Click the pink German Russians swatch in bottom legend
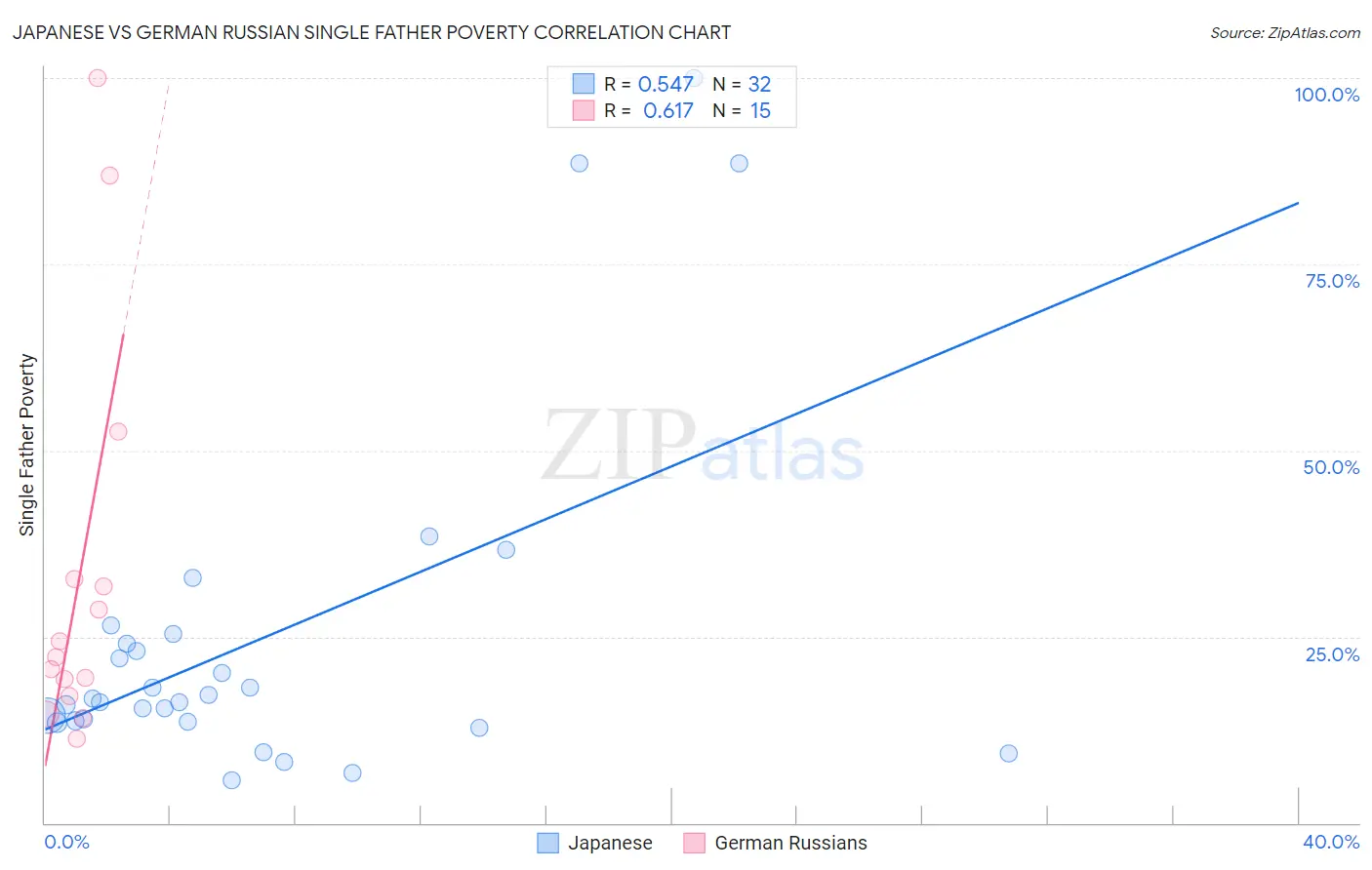The height and width of the screenshot is (870, 1372). 695,843
